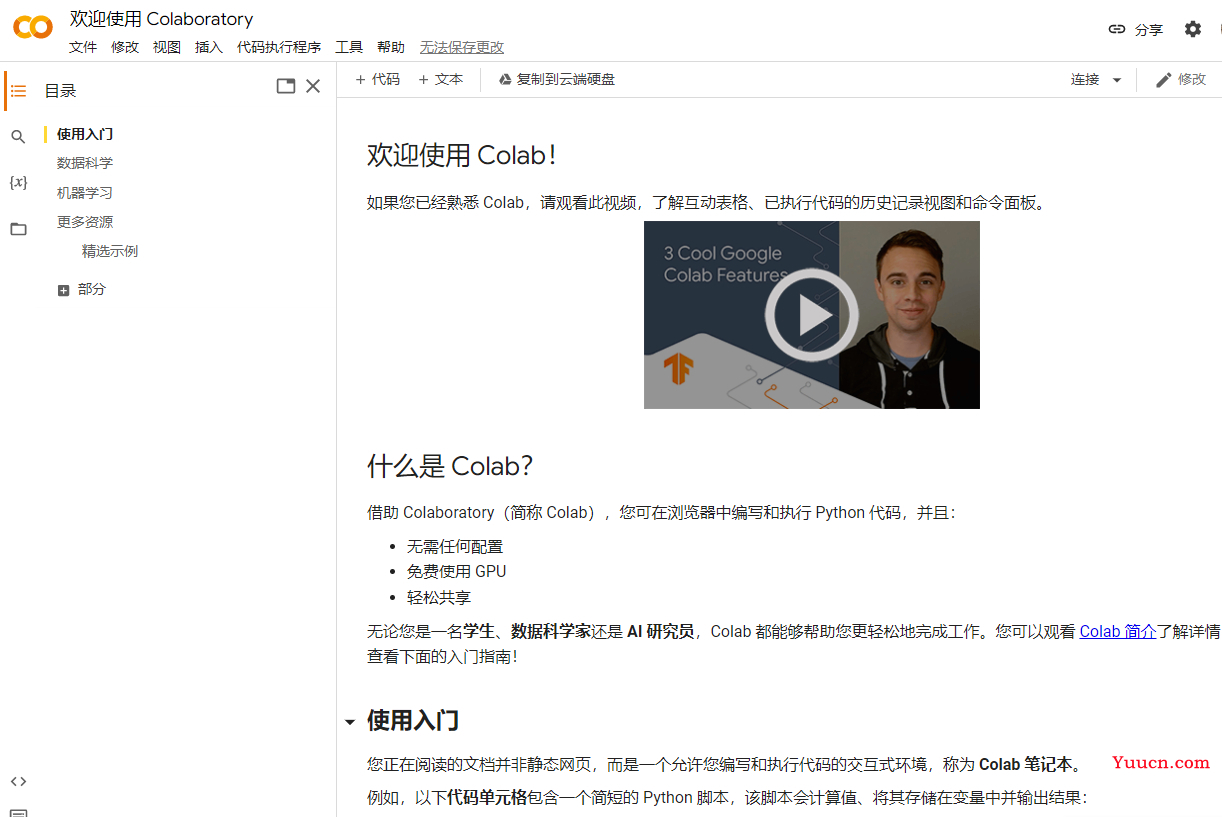Screen dimensions: 1222x817
Task: Open the variables {x} panel icon
Action: pyautogui.click(x=18, y=183)
